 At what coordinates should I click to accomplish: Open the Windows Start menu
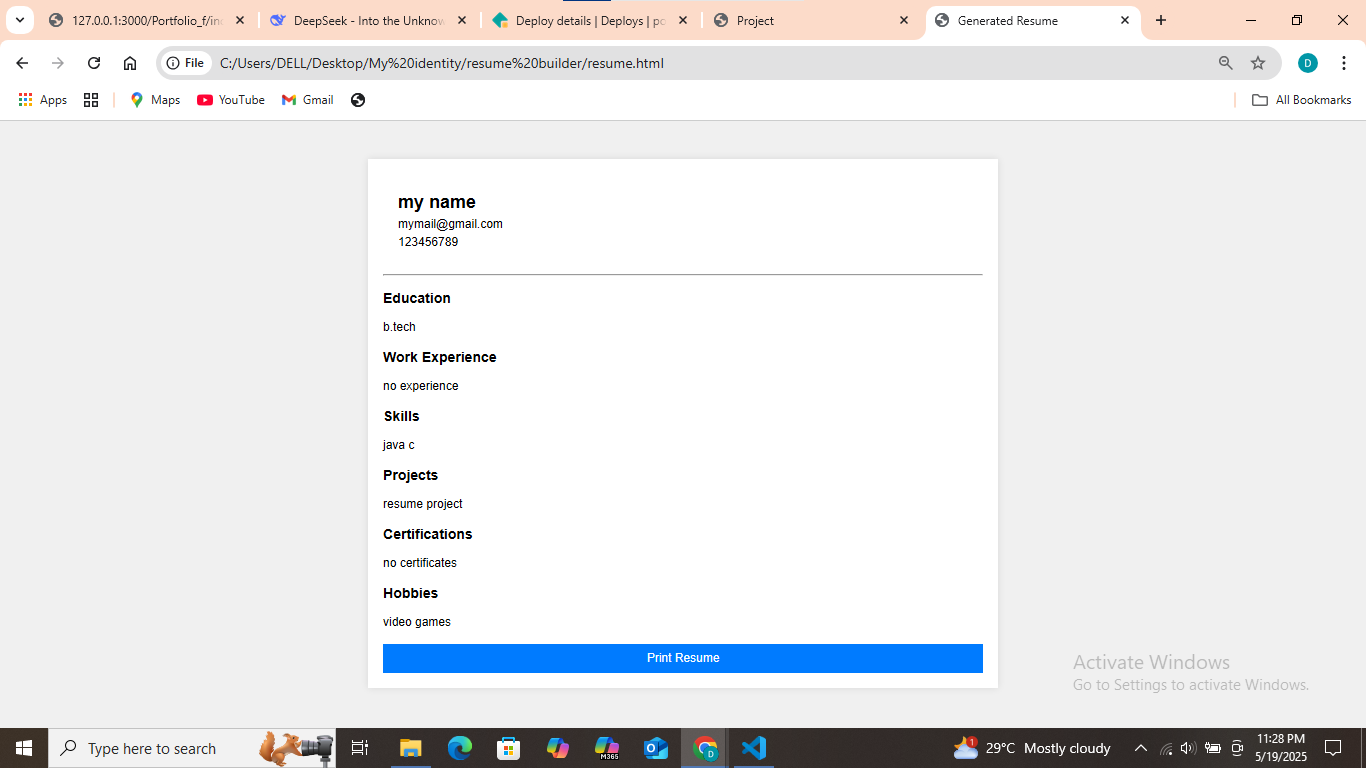click(x=24, y=748)
